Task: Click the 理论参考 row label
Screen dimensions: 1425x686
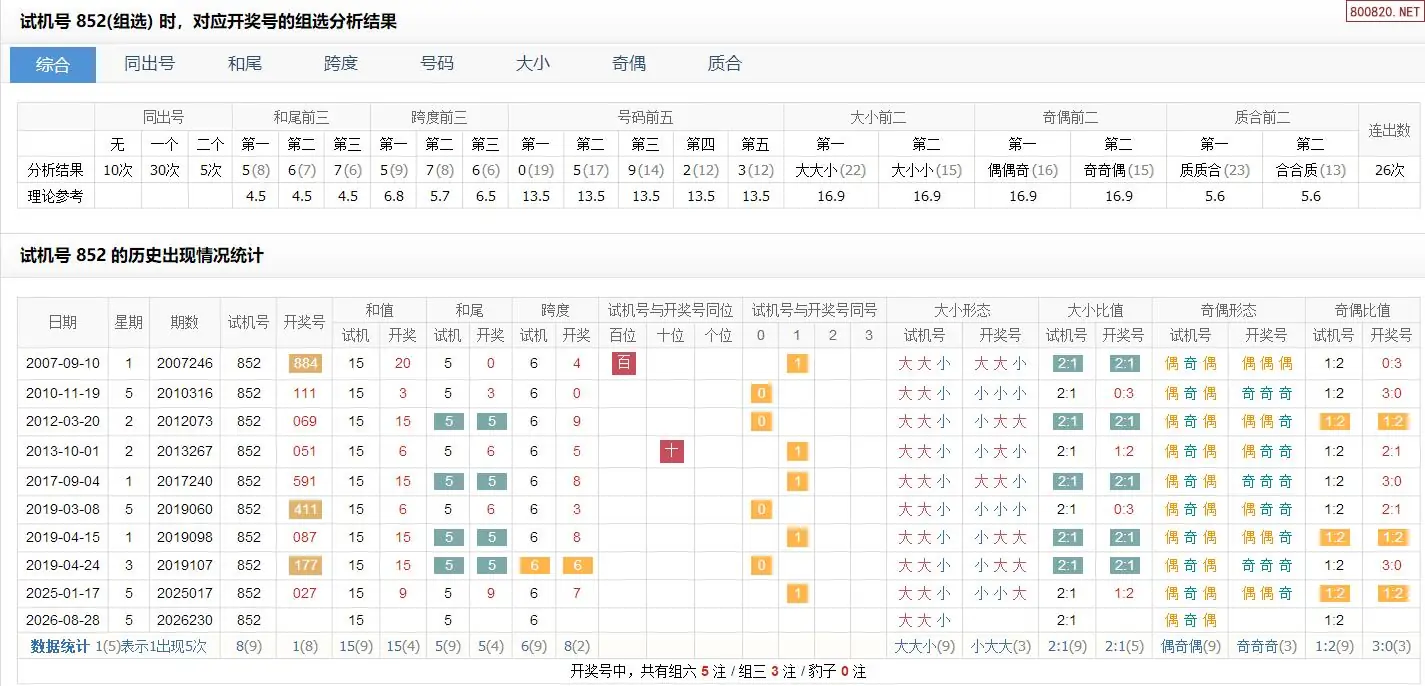Action: click(x=56, y=196)
